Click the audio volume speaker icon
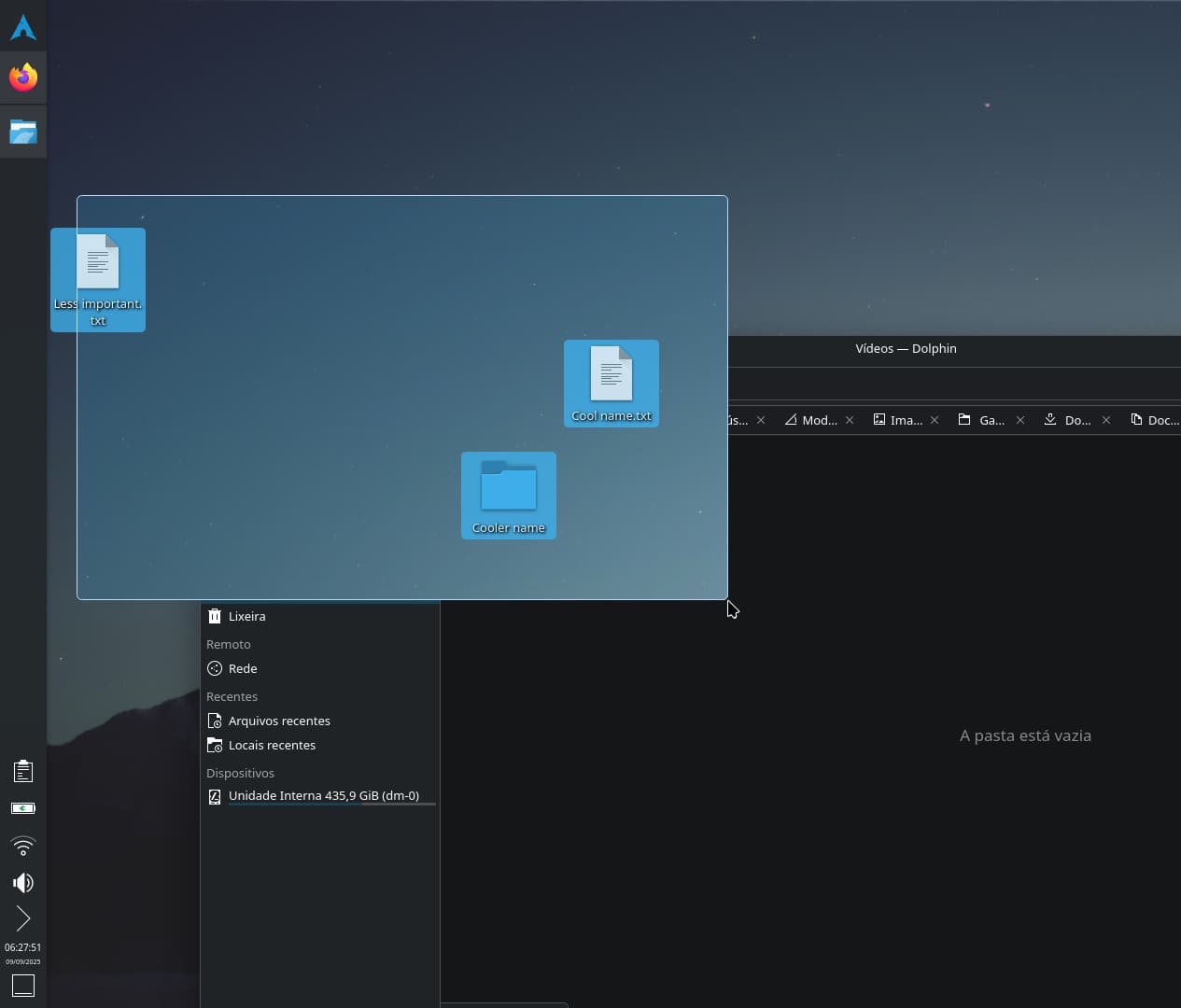Viewport: 1181px width, 1008px height. [23, 883]
